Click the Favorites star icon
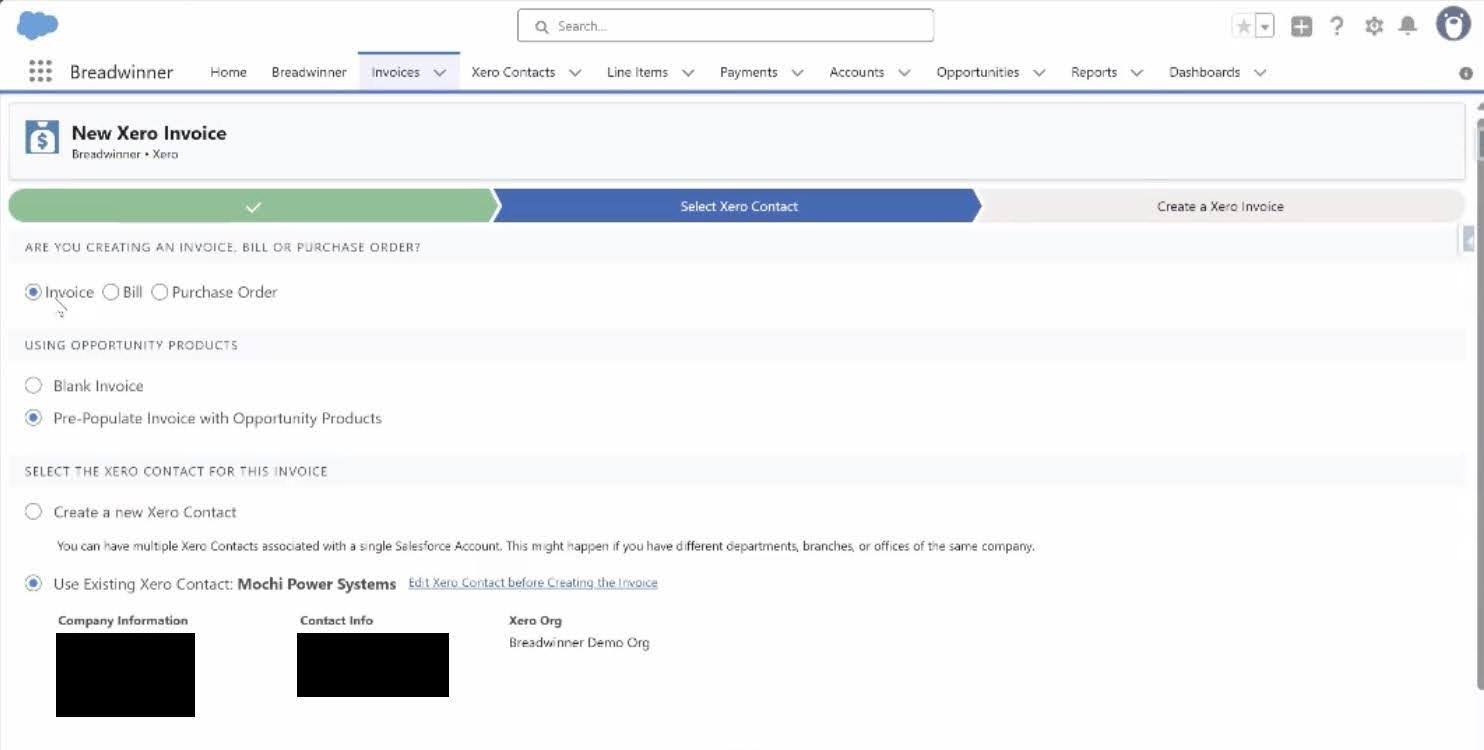The image size is (1484, 750). tap(1243, 27)
